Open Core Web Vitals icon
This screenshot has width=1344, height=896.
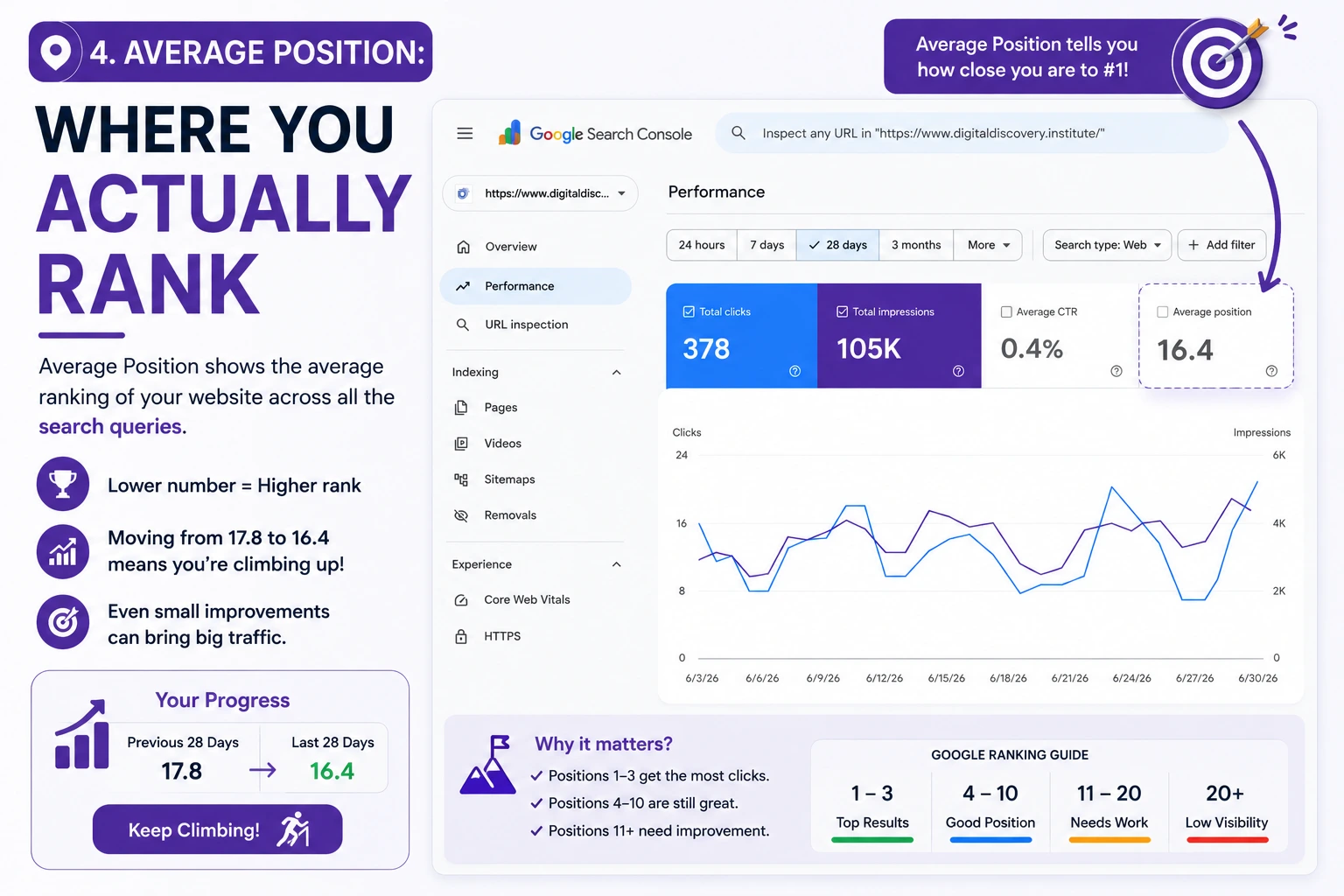click(x=461, y=600)
